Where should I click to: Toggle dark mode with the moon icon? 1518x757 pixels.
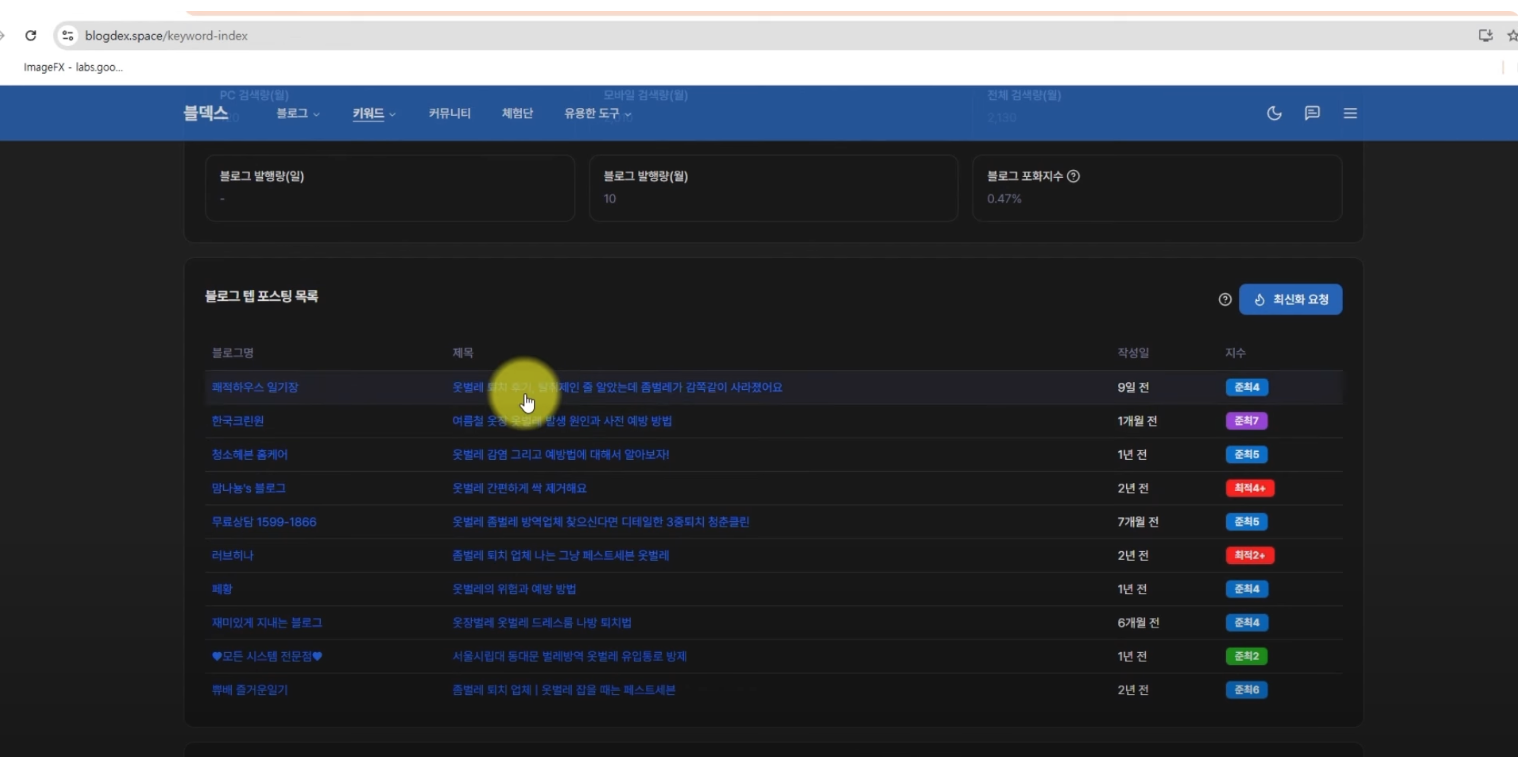(1274, 113)
